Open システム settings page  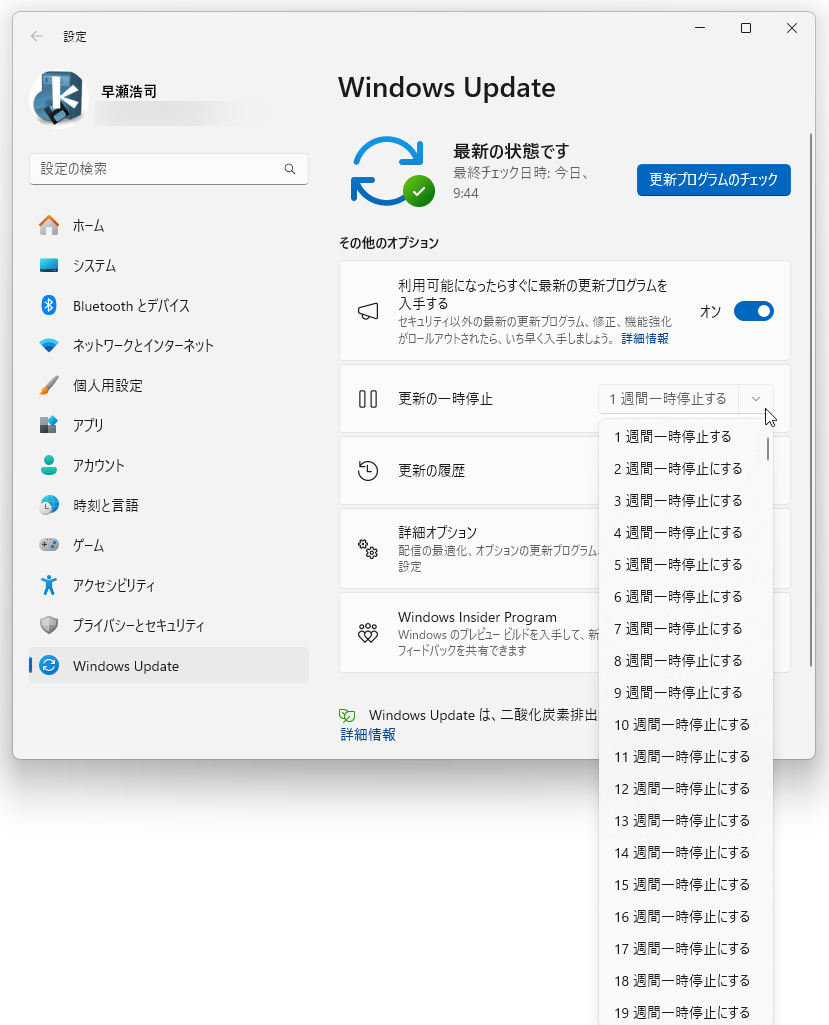tap(169, 265)
